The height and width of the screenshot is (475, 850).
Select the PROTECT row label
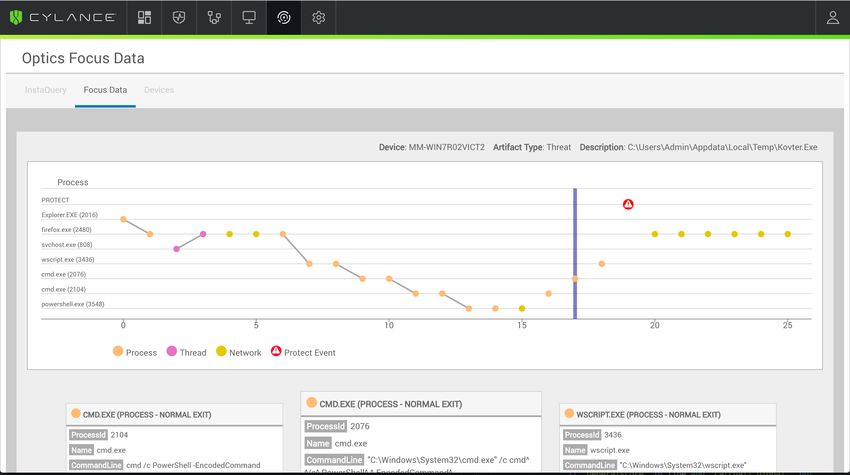(55, 200)
